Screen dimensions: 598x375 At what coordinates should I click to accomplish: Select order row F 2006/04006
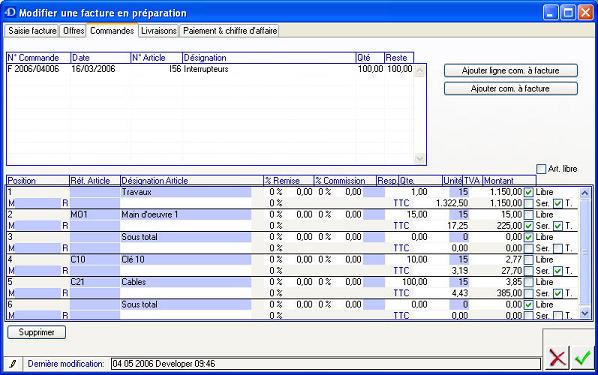pos(210,69)
